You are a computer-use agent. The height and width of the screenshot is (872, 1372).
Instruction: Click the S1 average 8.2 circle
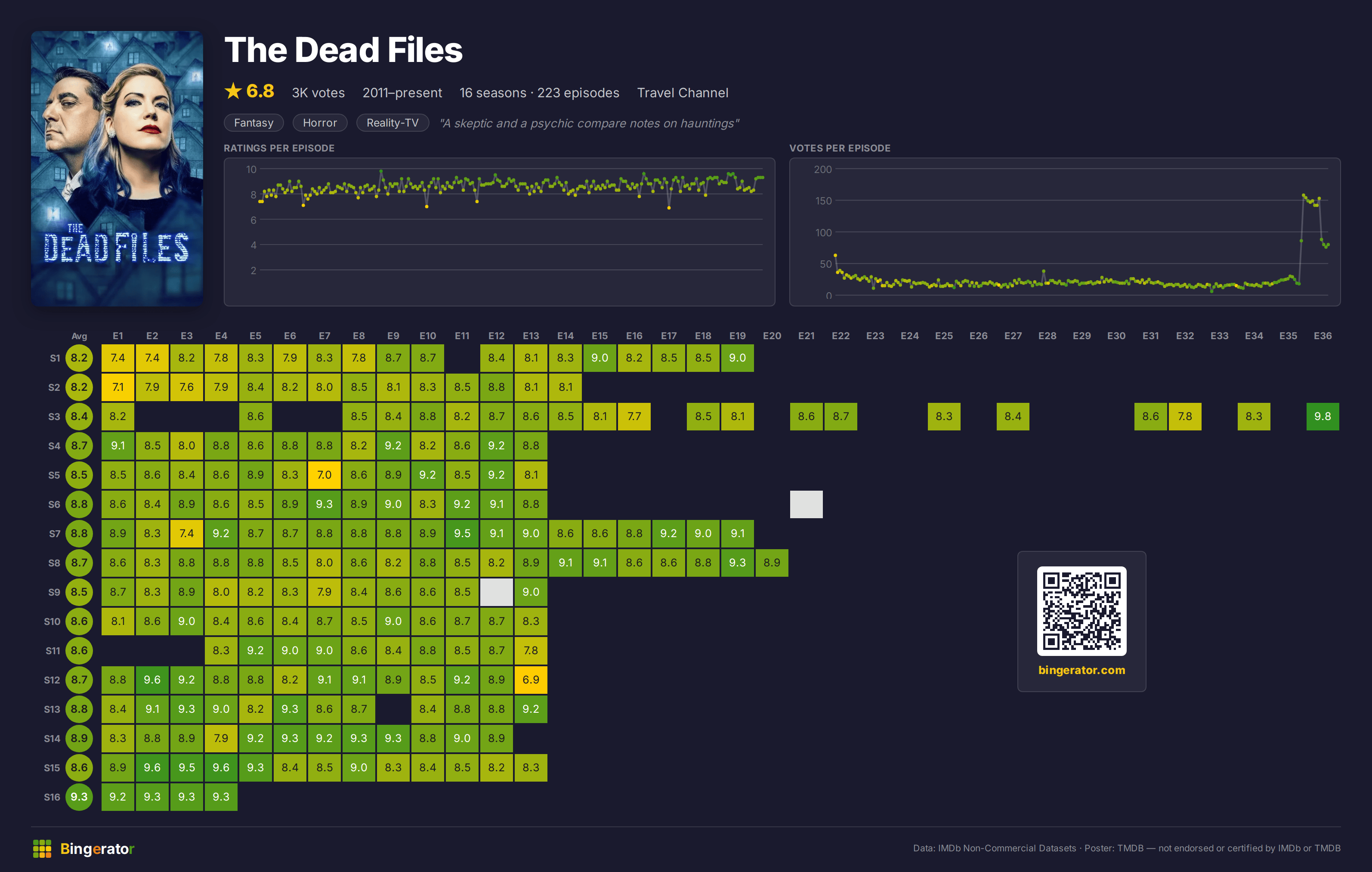pyautogui.click(x=79, y=357)
